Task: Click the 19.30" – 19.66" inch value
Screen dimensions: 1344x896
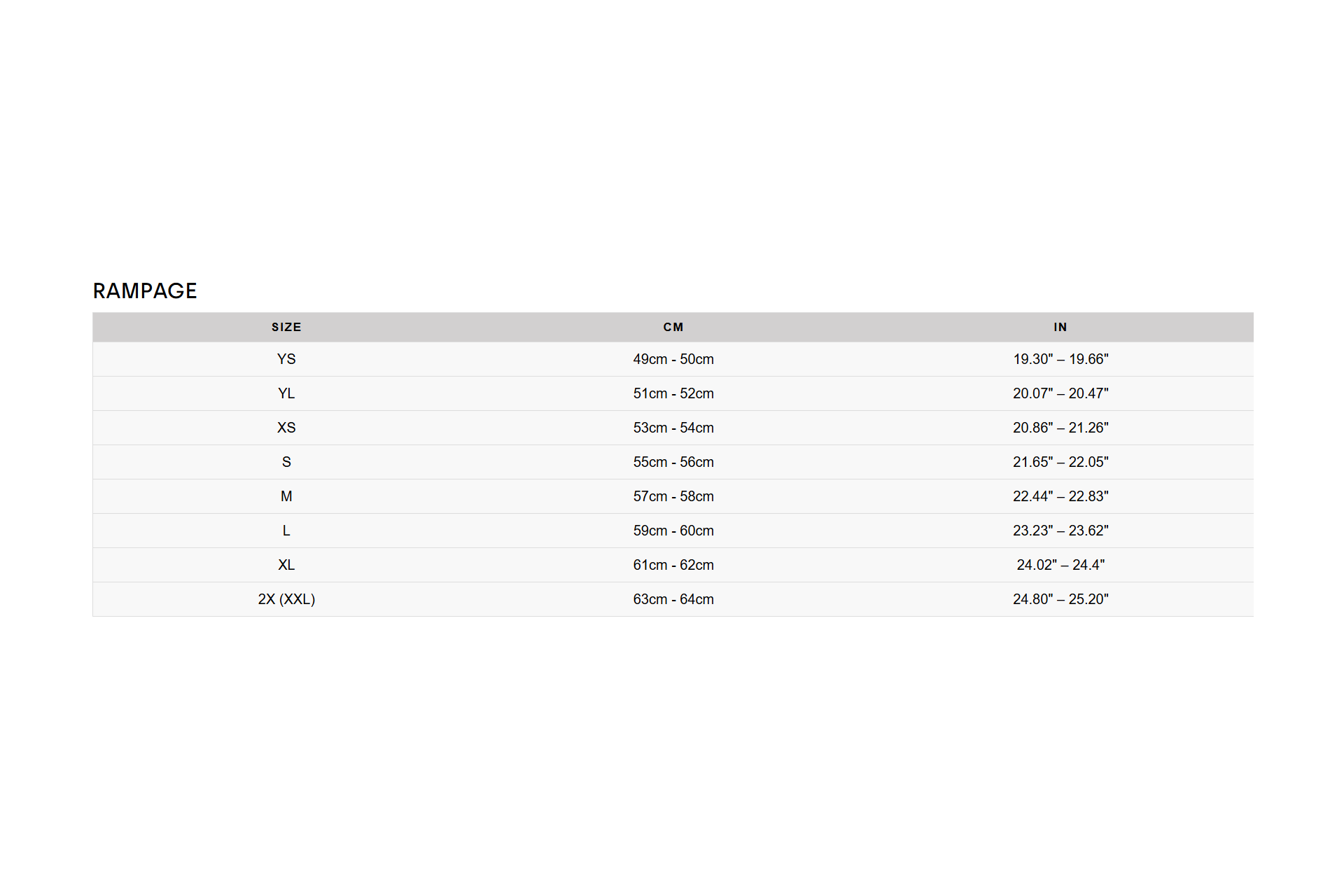Action: [1060, 359]
